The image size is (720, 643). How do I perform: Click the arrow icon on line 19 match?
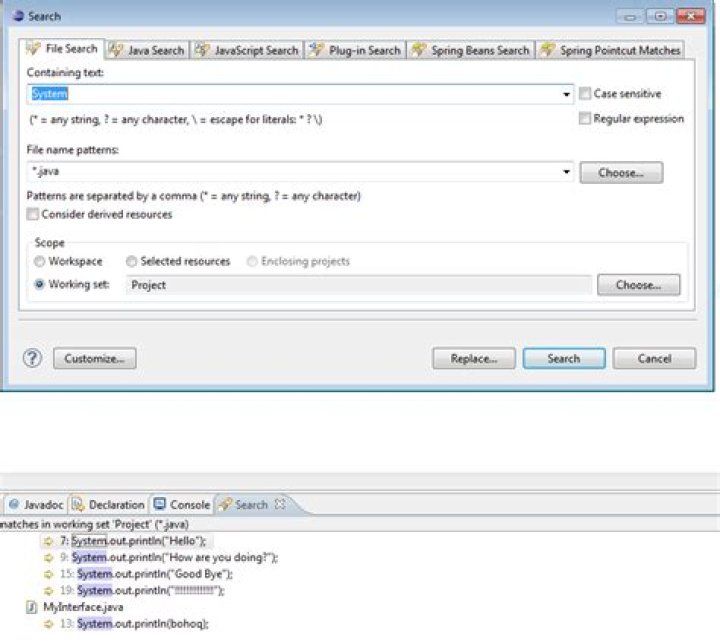pos(48,591)
